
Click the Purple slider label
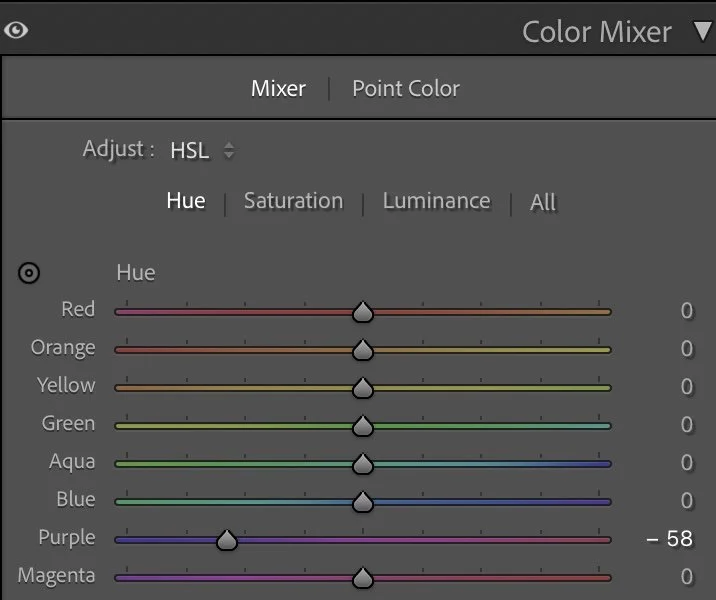pos(67,538)
